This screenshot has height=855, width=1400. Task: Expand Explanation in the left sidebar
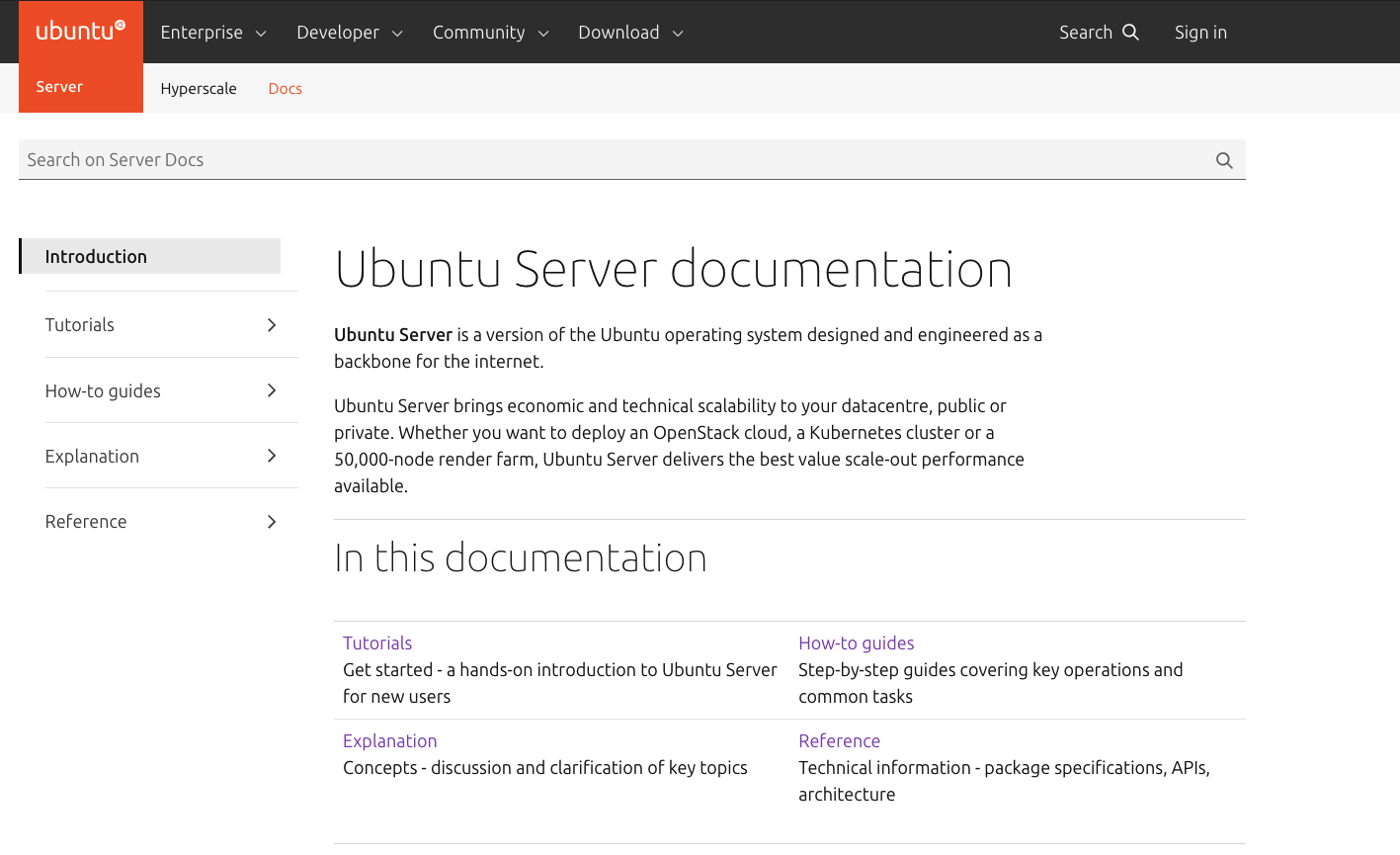pos(271,455)
